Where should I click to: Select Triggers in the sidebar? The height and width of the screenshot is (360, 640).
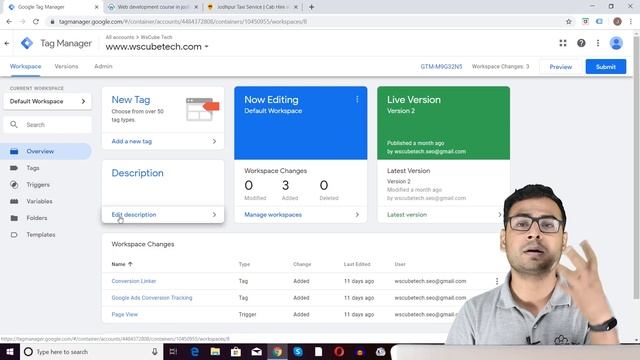[38, 184]
